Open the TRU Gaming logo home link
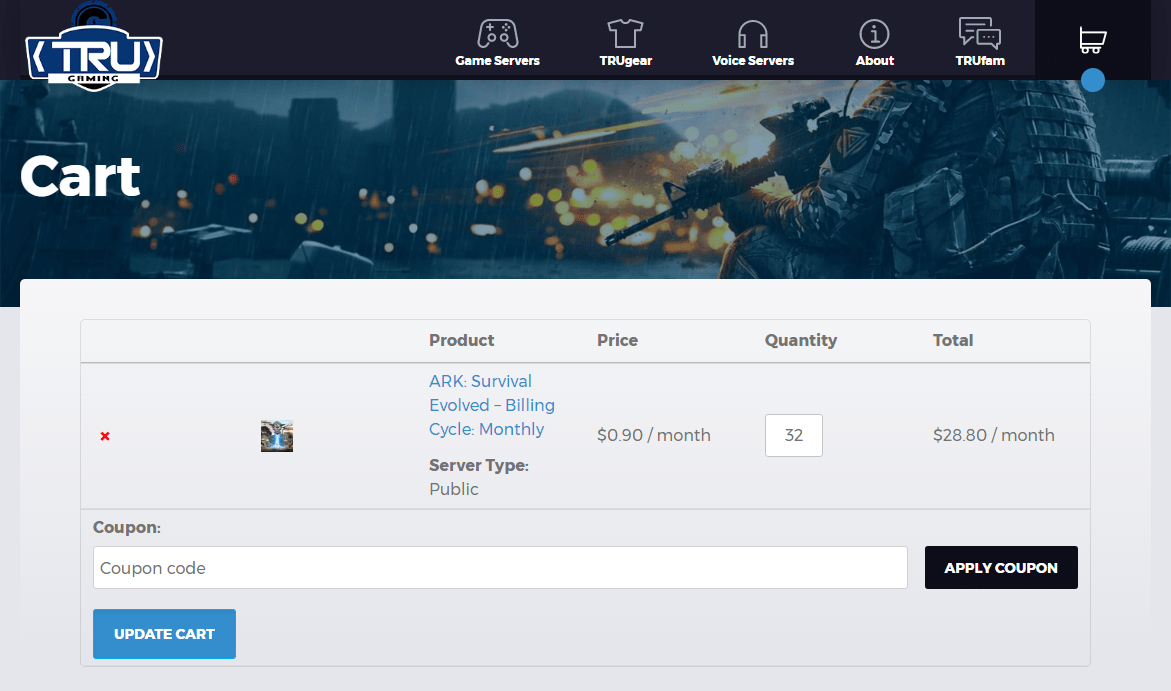 [x=94, y=46]
